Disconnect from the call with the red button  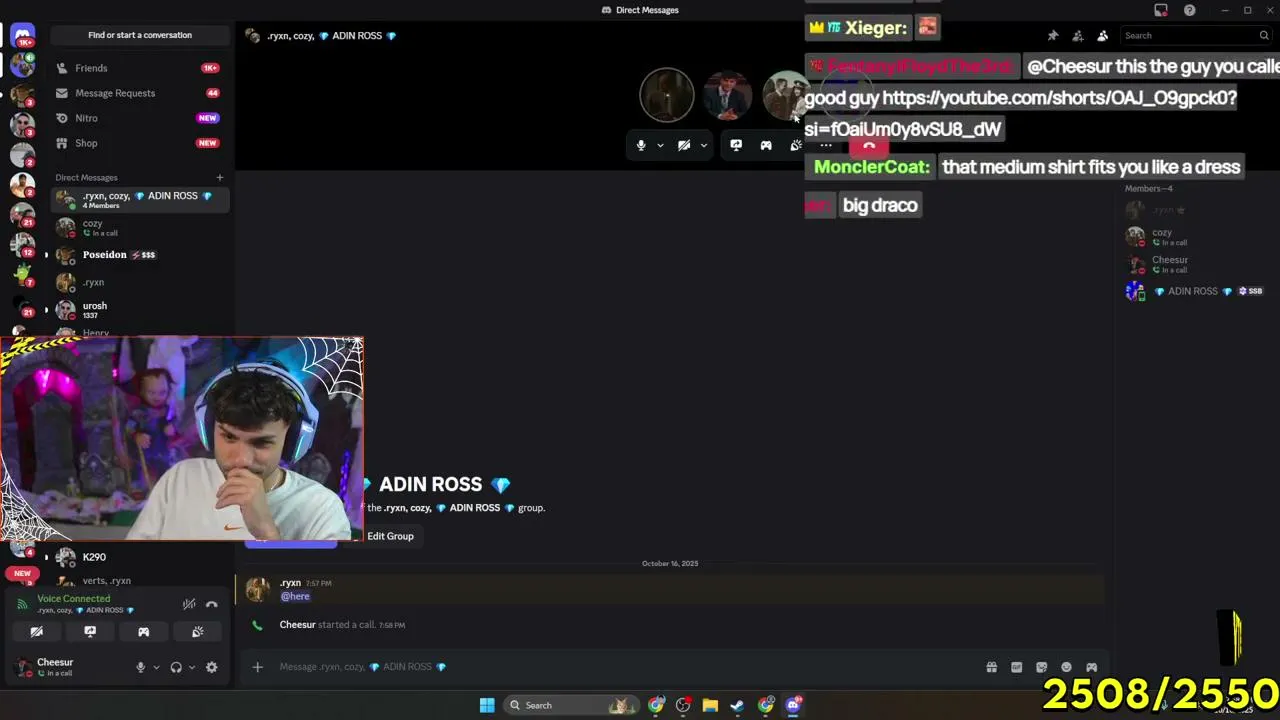(869, 146)
